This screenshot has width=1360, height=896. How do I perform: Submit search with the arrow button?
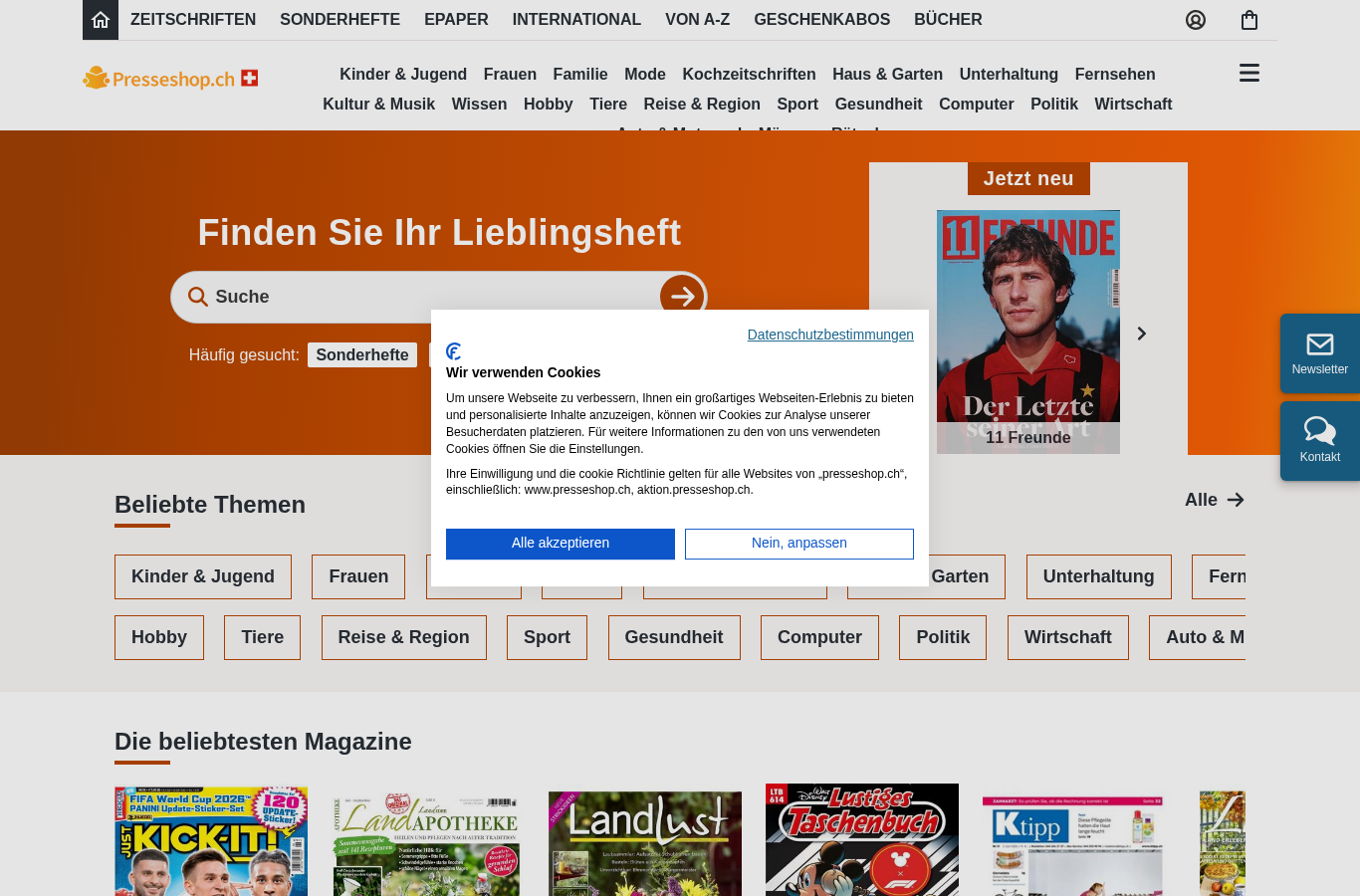[682, 297]
